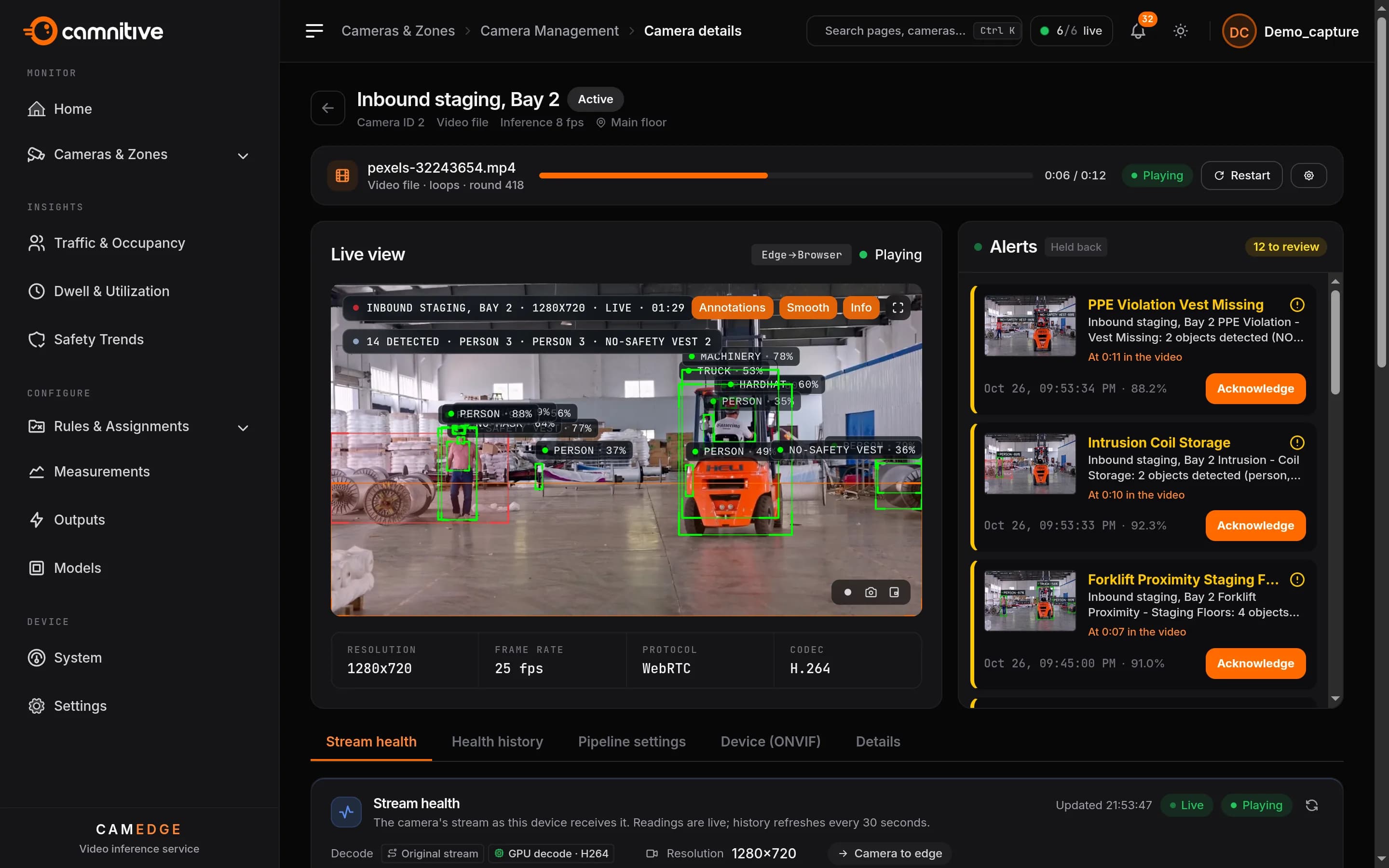Toggle Smooth mode on live view

tap(807, 308)
